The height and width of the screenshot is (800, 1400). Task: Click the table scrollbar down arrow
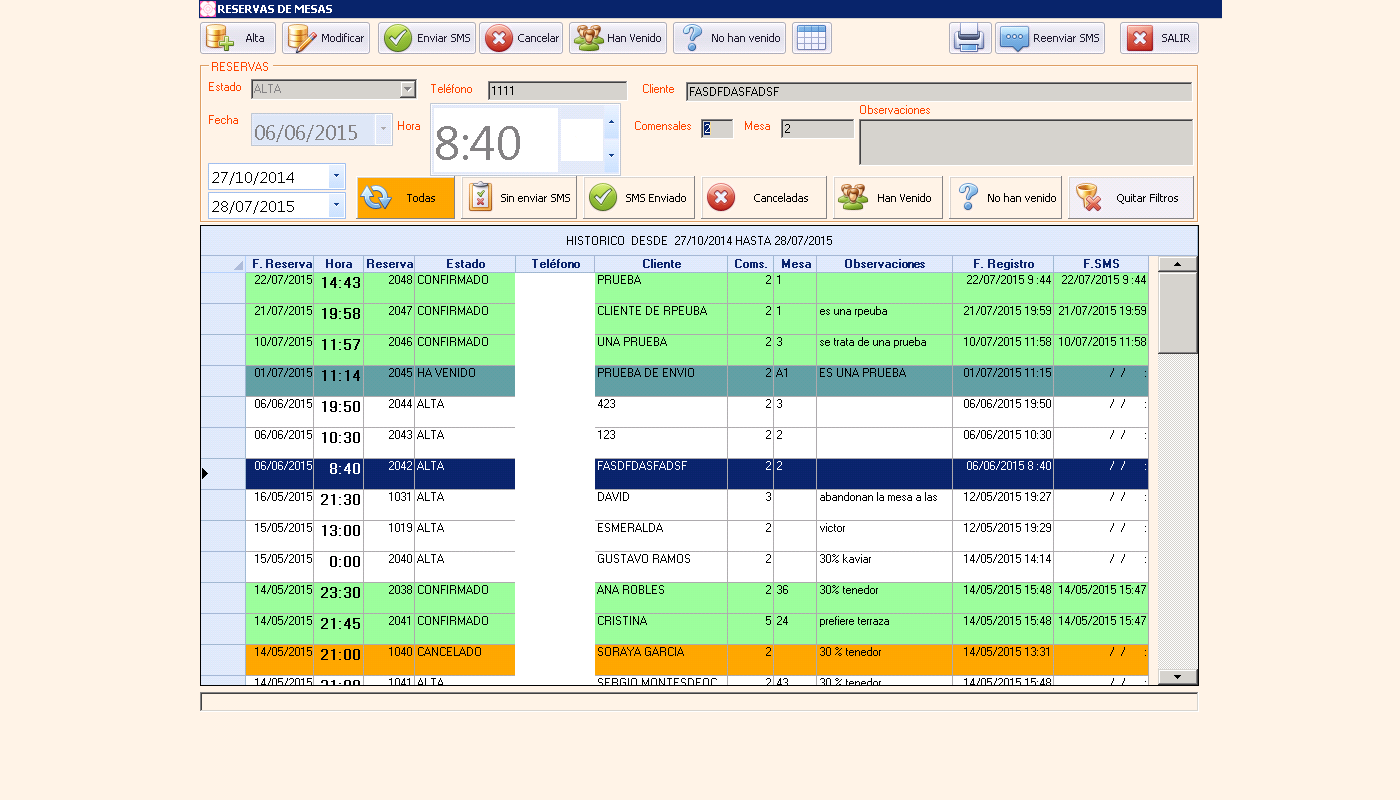(x=1177, y=677)
